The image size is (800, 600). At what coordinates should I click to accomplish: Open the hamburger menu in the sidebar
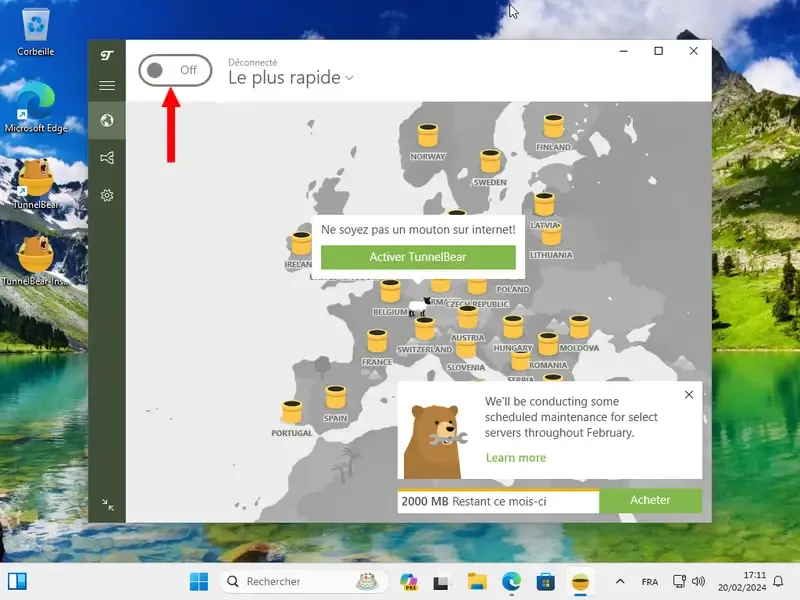107,85
